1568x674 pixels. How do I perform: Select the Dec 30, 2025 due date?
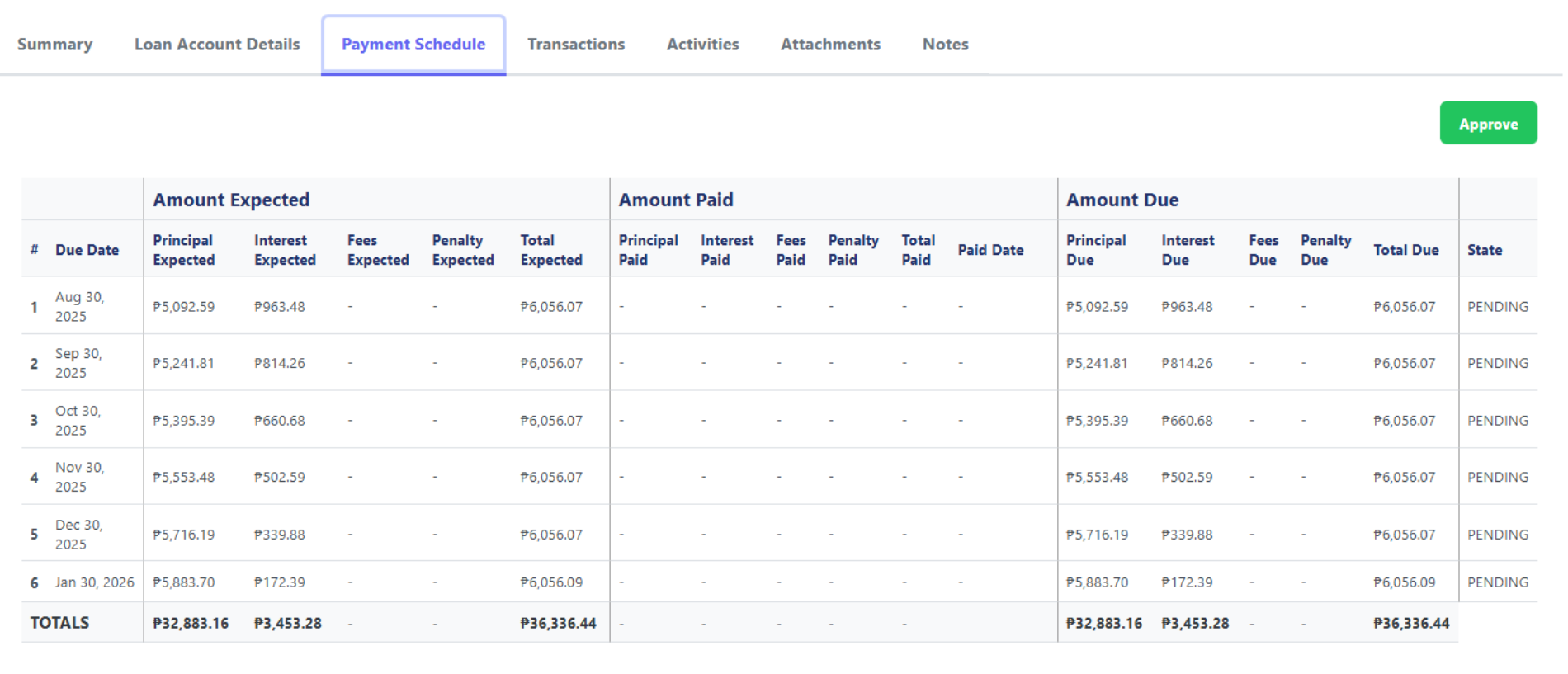(x=79, y=534)
